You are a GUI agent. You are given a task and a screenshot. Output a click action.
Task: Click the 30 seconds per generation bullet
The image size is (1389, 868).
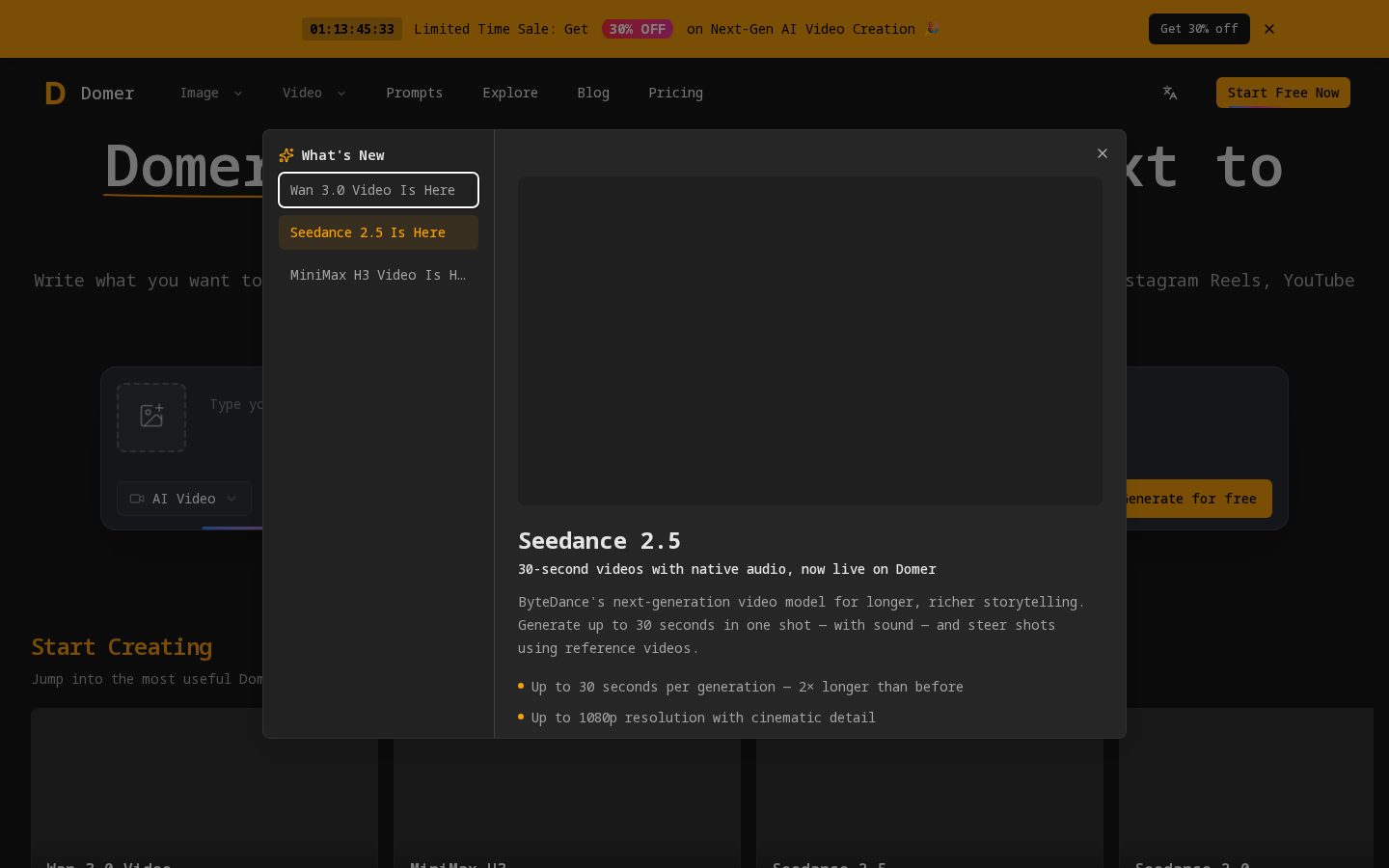click(x=747, y=687)
